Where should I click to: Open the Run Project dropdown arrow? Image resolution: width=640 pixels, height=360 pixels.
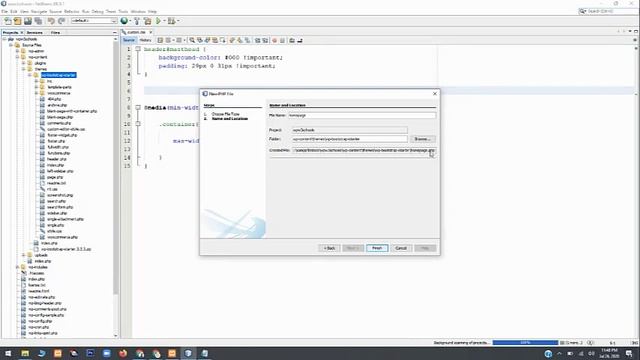click(164, 21)
